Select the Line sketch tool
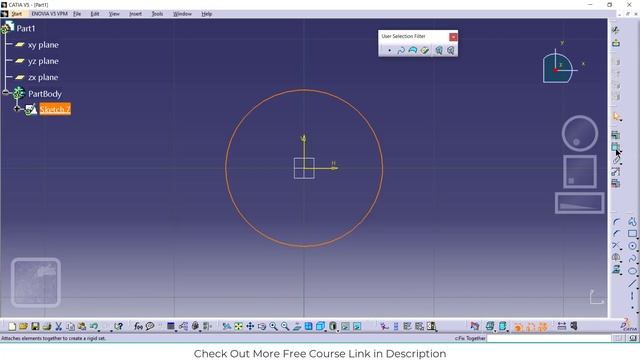 click(632, 283)
